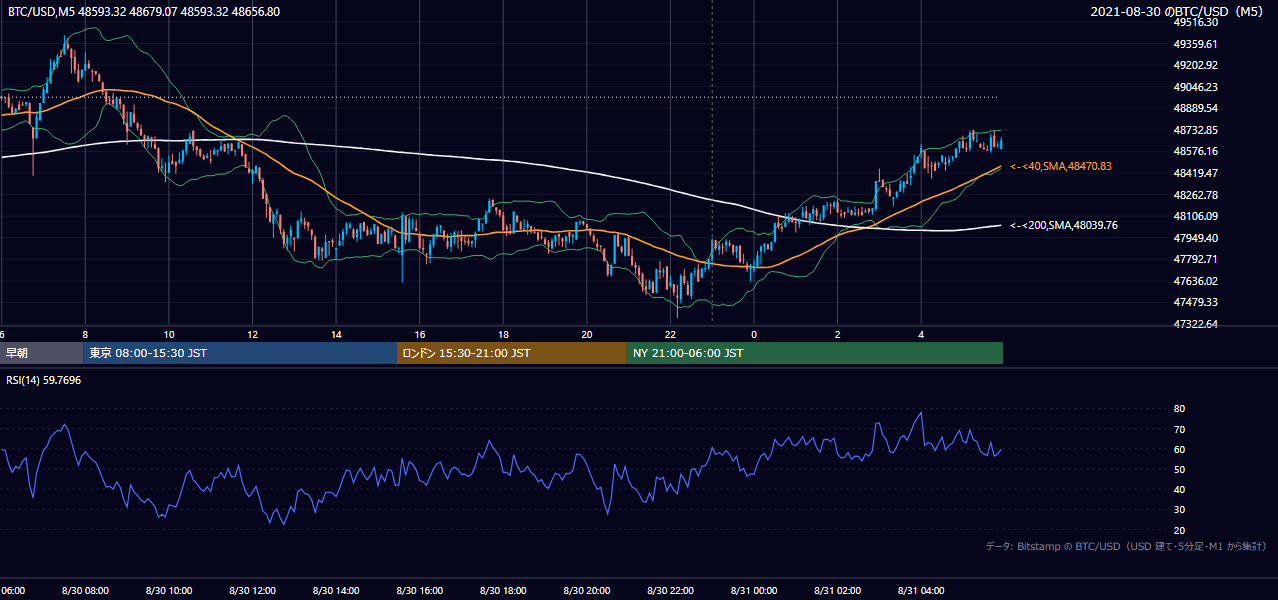This screenshot has width=1278, height=600.
Task: Select the ロンドン 15:30-21:00 JST session bar
Action: [x=512, y=353]
